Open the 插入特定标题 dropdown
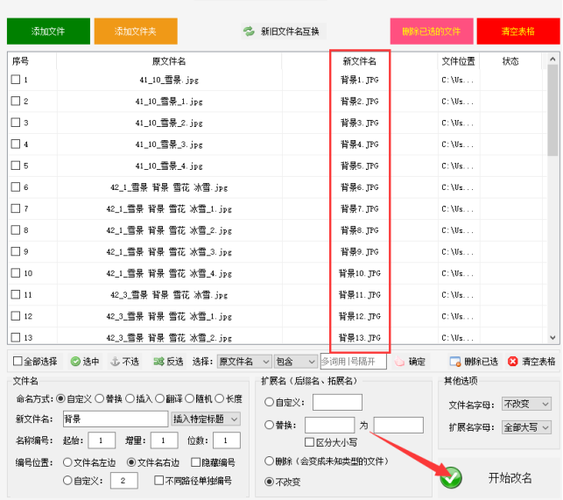Viewport: 563px width, 500px height. click(x=206, y=419)
